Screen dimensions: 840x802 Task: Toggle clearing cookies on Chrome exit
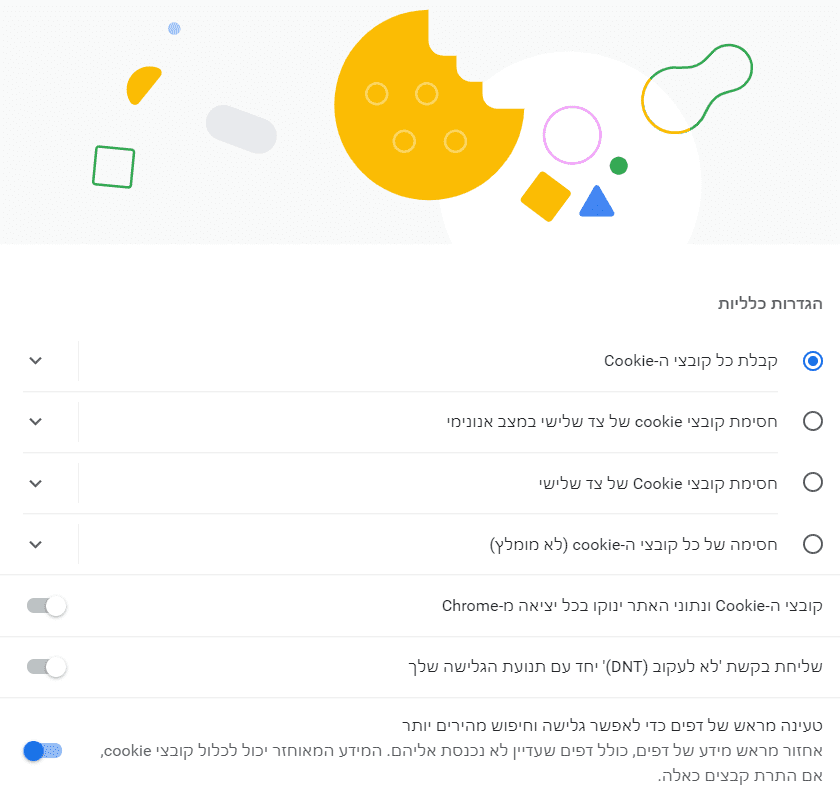(46, 606)
